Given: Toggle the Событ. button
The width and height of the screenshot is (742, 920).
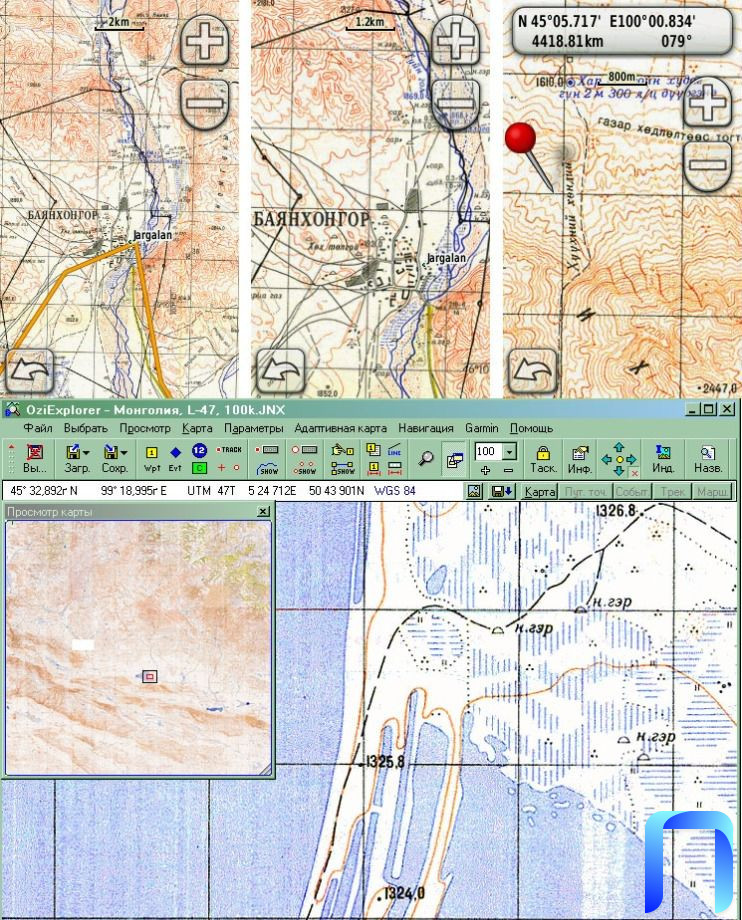Looking at the screenshot, I should click(632, 491).
